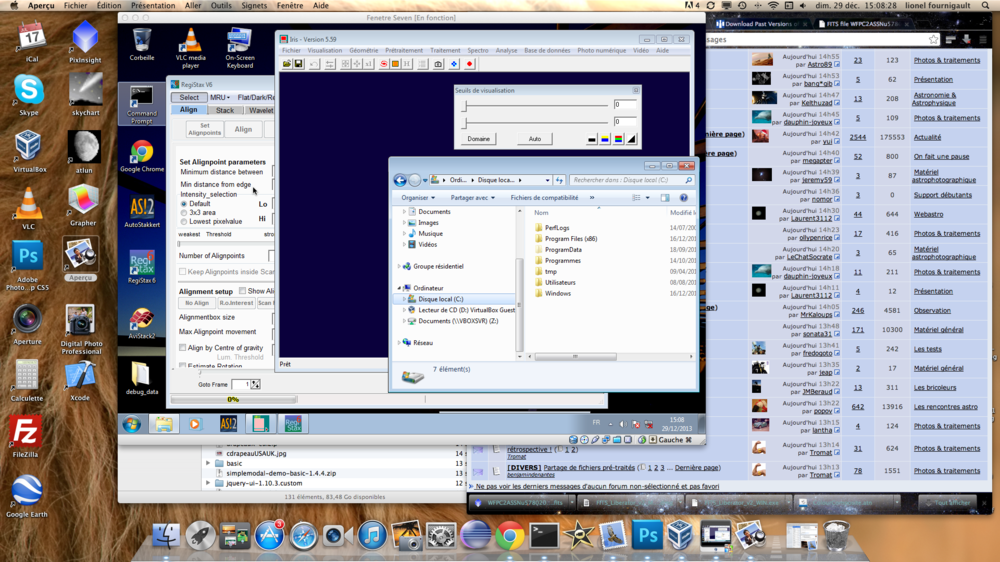Viewport: 1000px width, 562px height.
Task: Open the Traitement menu in Iris
Action: (445, 50)
